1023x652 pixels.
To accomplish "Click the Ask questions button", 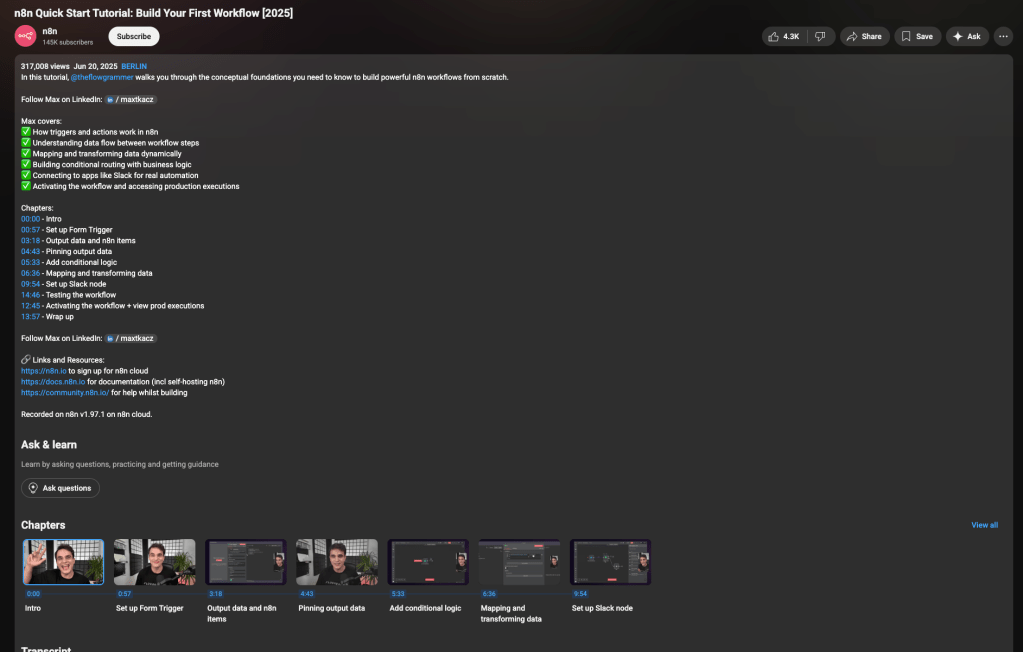I will tap(60, 488).
